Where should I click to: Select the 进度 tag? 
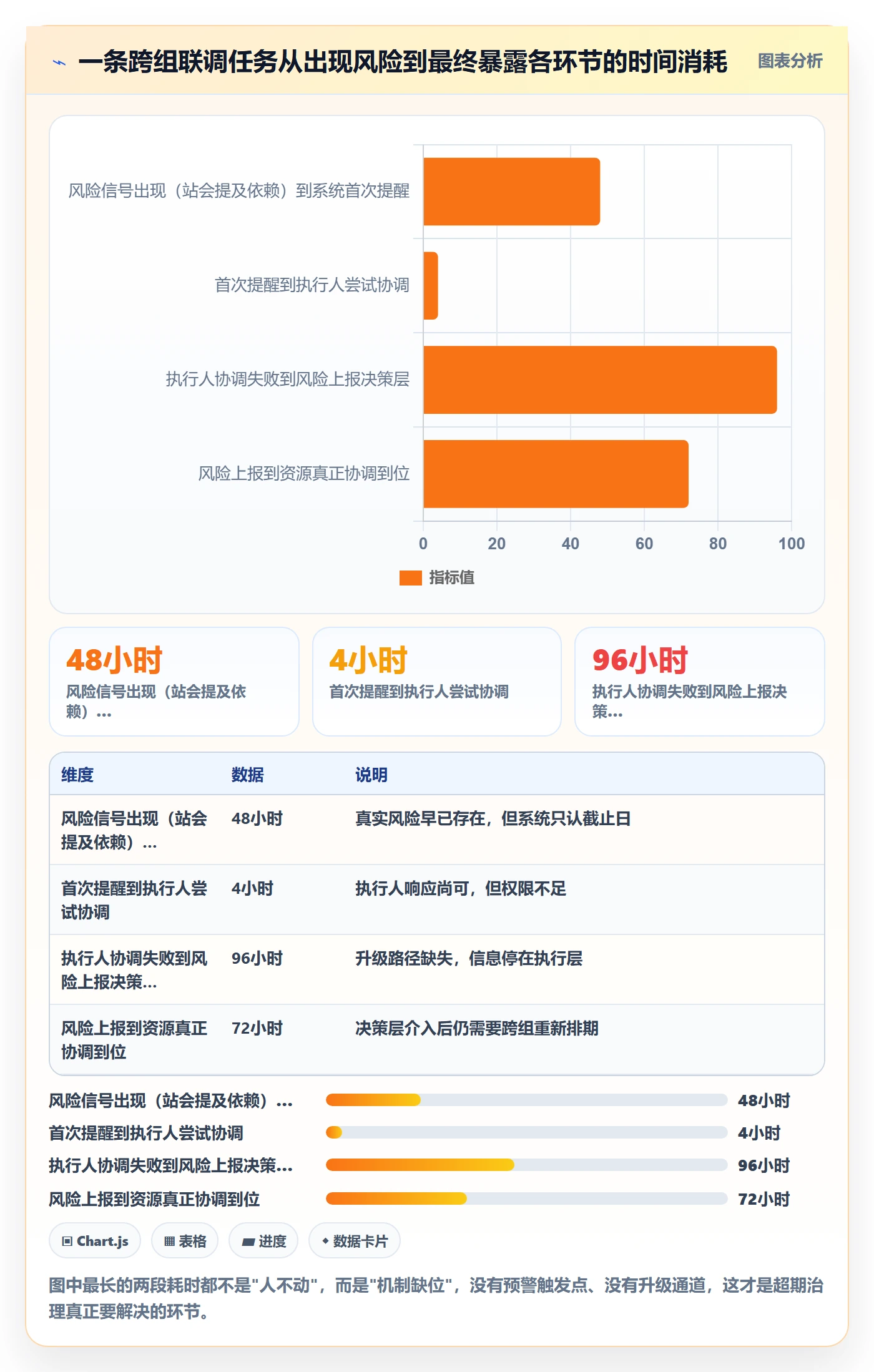click(x=263, y=1241)
